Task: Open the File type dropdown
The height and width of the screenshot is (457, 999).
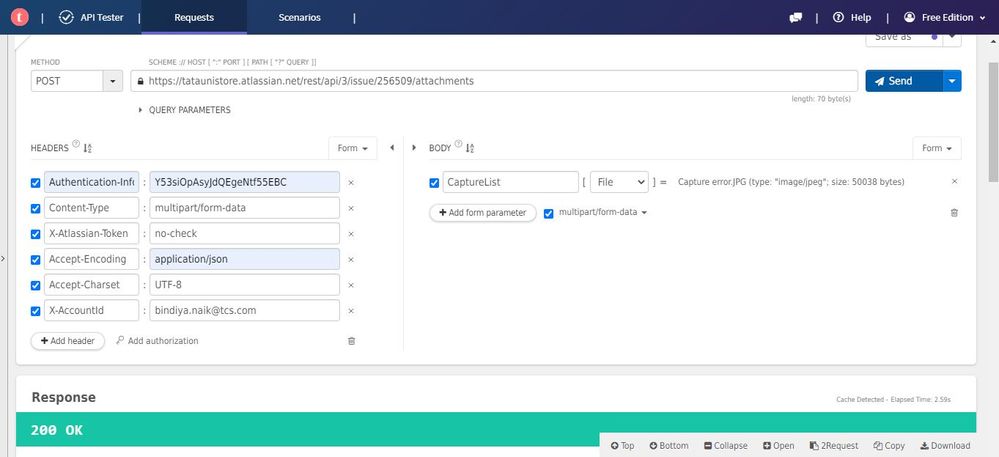Action: click(x=619, y=182)
